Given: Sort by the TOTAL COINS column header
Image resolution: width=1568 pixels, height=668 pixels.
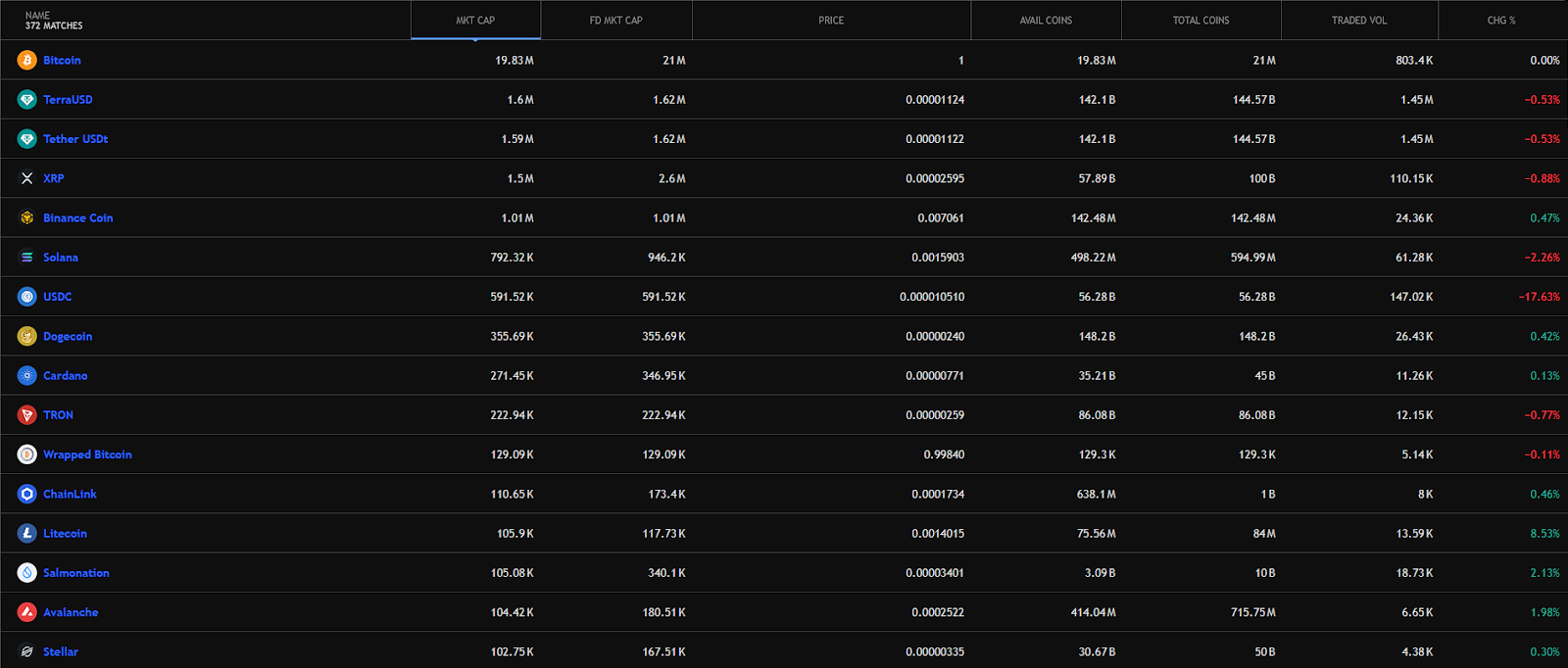Looking at the screenshot, I should click(1200, 21).
